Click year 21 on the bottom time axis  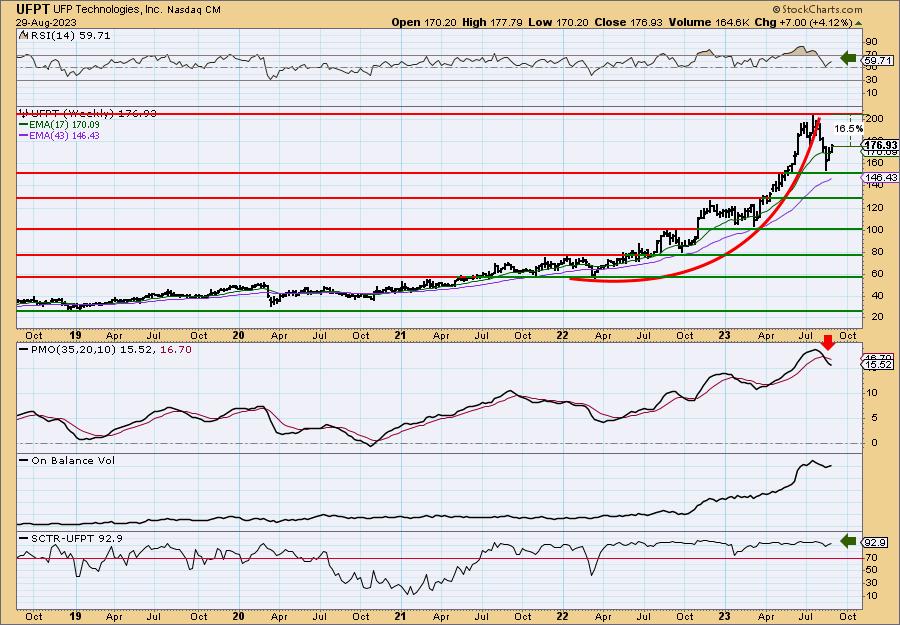pyautogui.click(x=400, y=616)
